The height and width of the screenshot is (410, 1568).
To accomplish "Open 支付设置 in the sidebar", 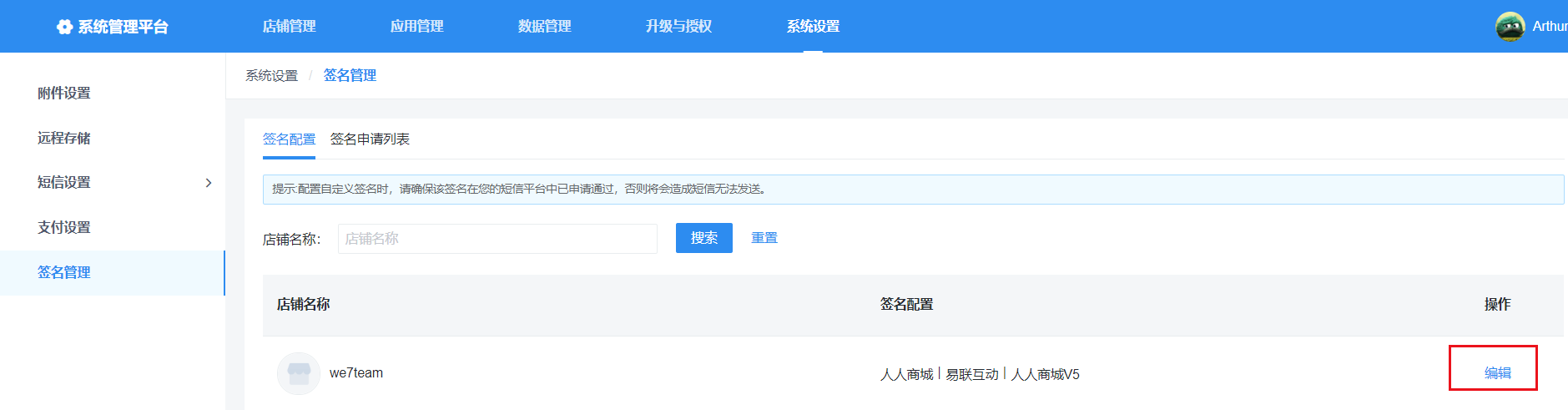I will pyautogui.click(x=64, y=227).
